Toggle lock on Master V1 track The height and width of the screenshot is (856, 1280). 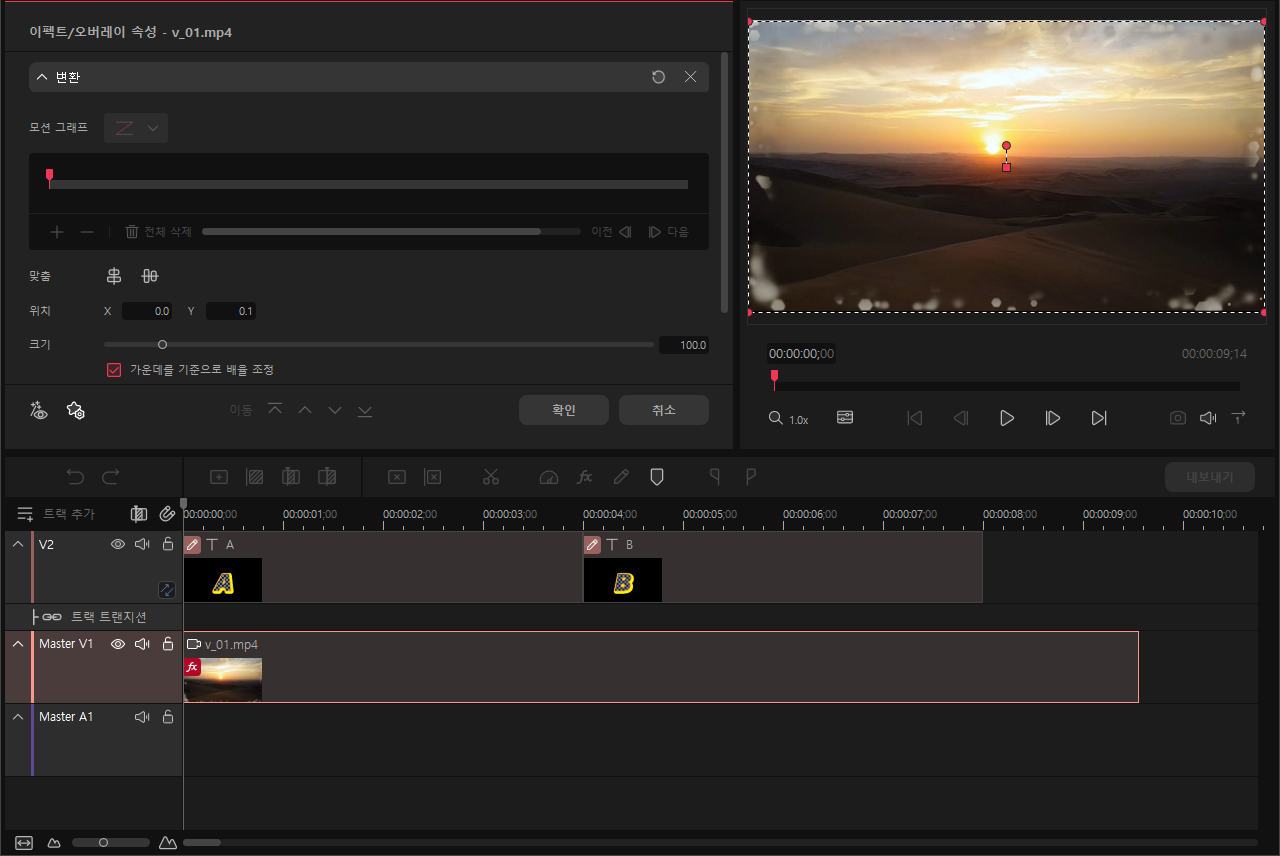click(168, 644)
